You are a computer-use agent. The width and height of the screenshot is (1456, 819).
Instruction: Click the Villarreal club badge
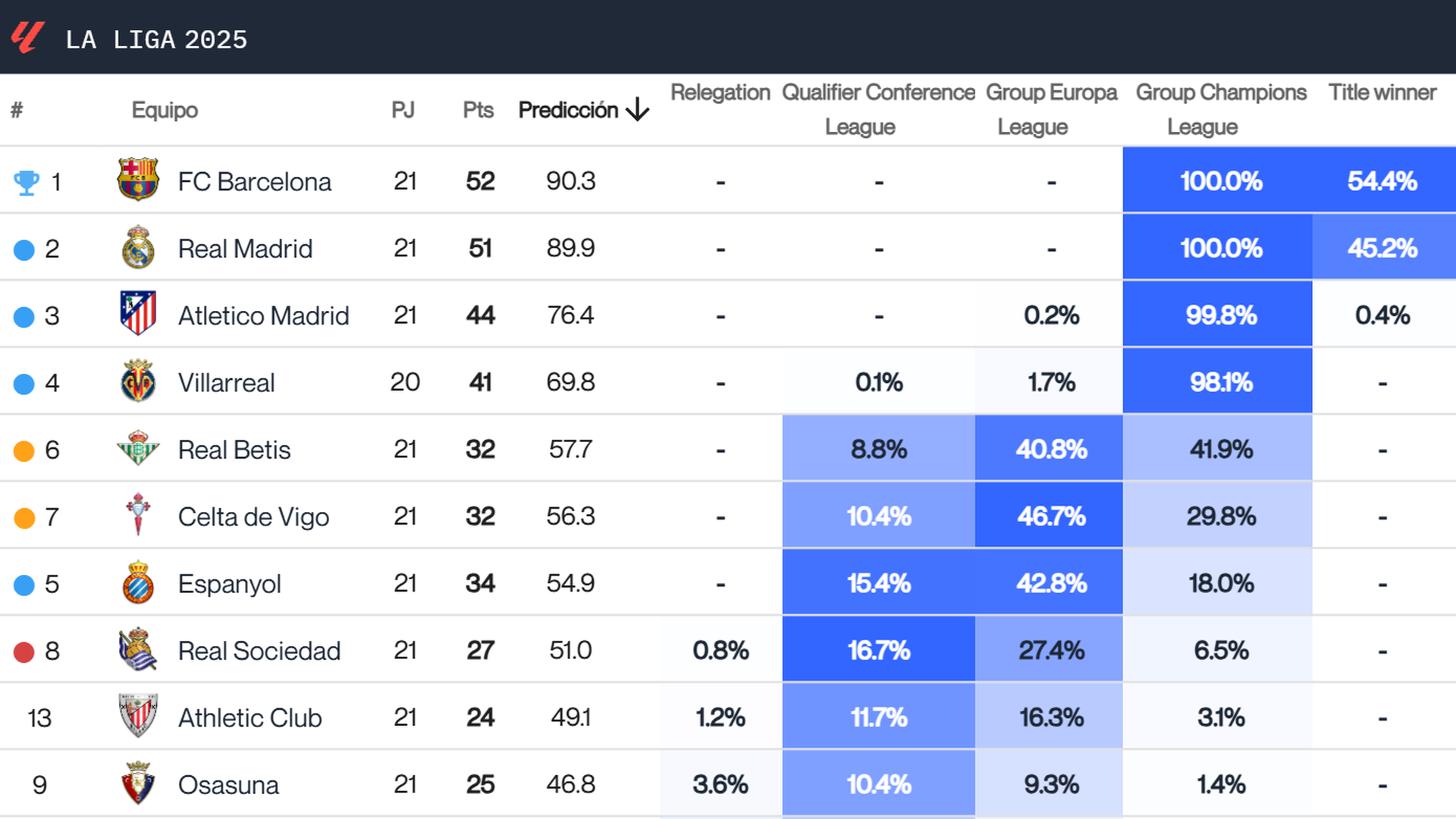pos(138,382)
